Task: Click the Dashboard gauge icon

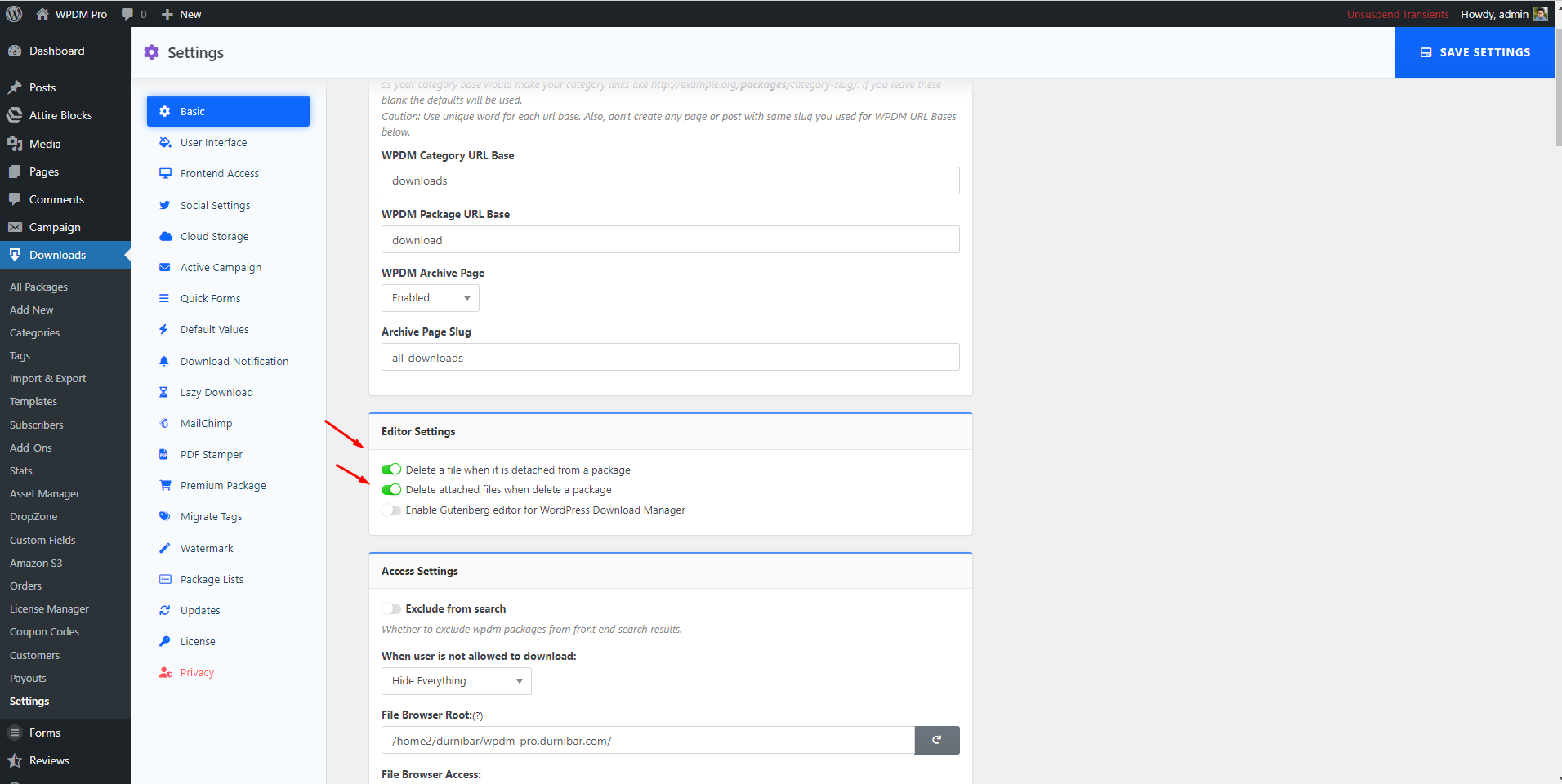Action: pyautogui.click(x=15, y=51)
